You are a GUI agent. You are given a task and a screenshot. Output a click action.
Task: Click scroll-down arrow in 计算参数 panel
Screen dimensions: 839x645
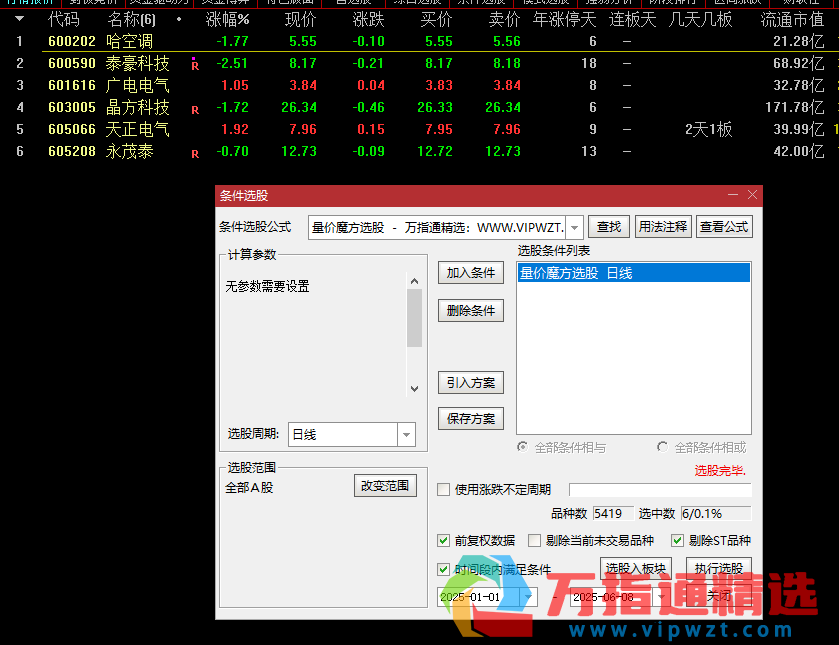pos(415,388)
